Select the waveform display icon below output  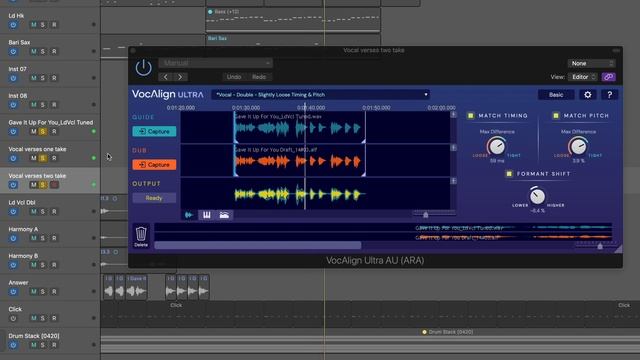pos(189,215)
